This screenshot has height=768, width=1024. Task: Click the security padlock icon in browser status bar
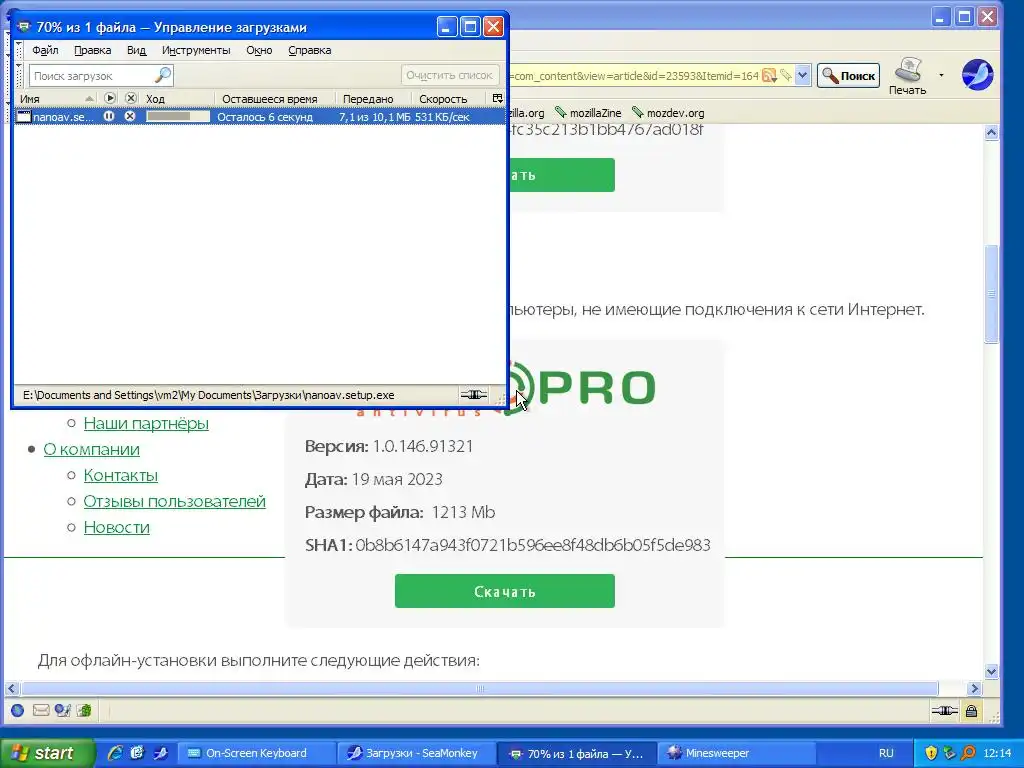(x=971, y=711)
